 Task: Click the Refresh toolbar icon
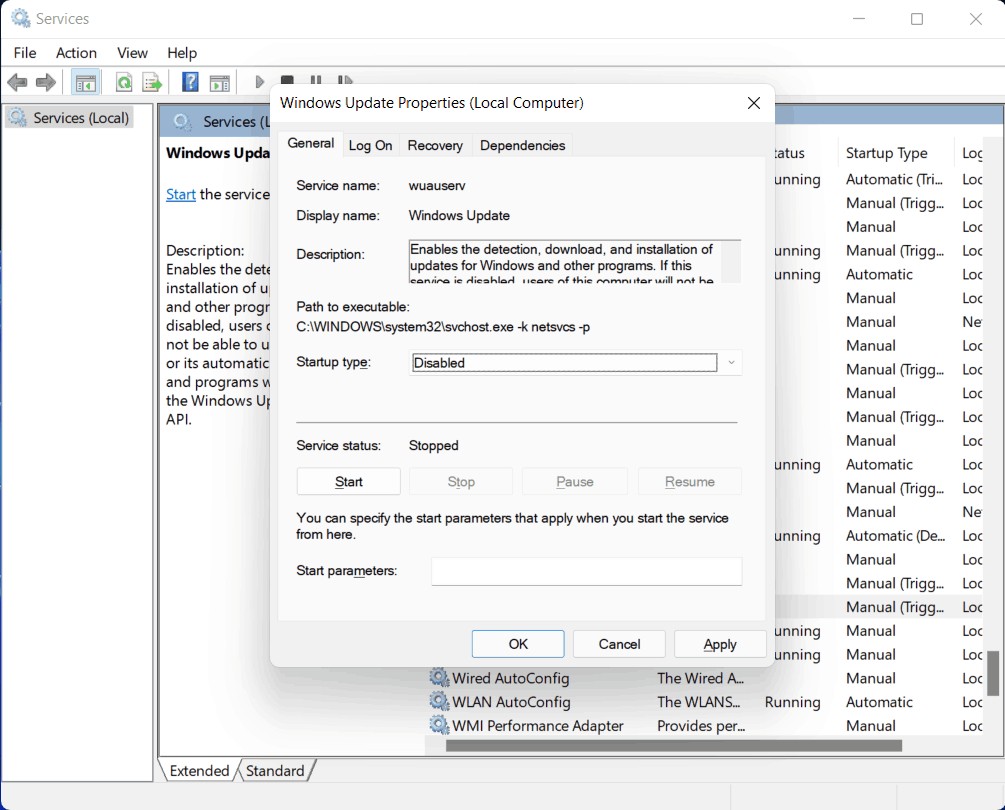pyautogui.click(x=124, y=82)
